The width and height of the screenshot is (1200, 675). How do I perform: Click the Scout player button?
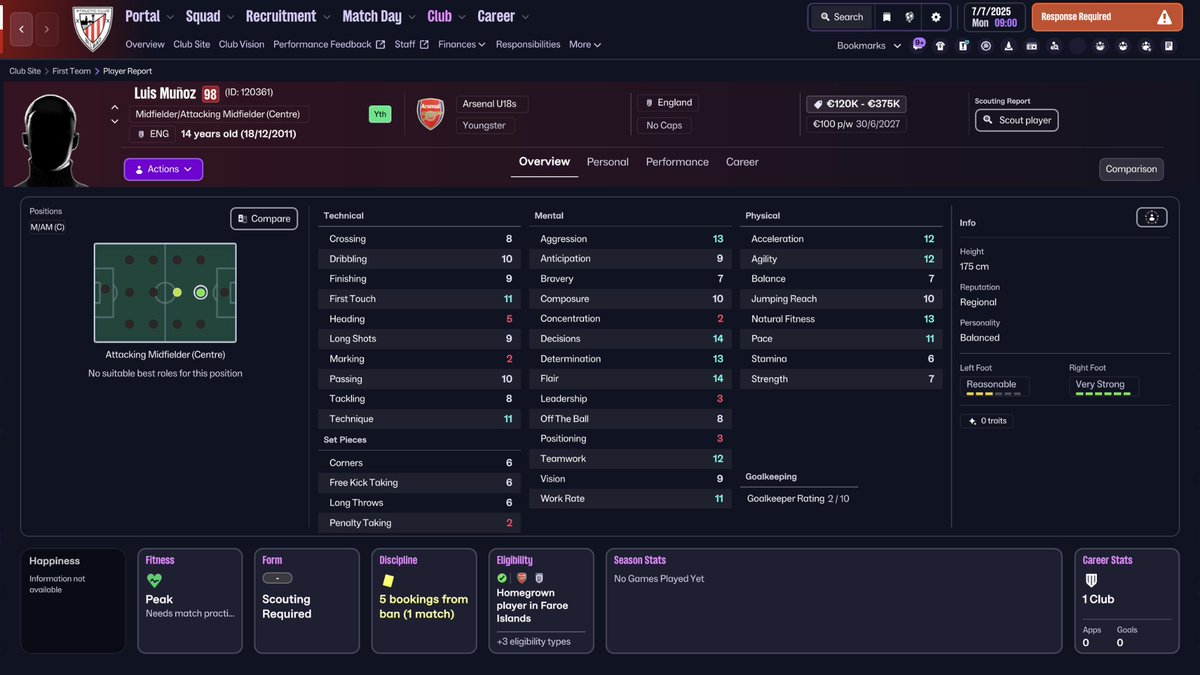[1016, 120]
